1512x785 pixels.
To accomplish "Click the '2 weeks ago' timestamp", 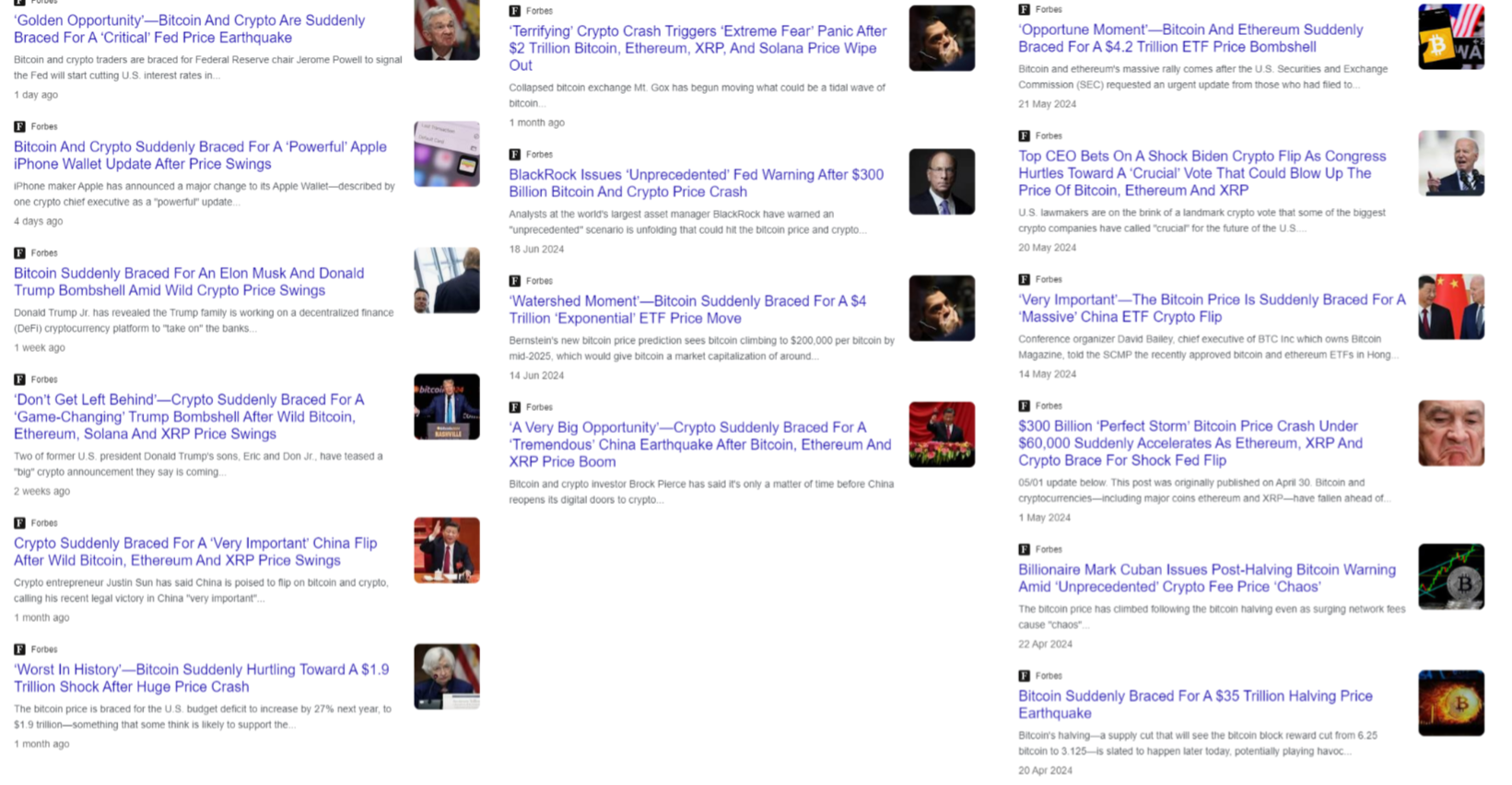I will click(x=41, y=491).
